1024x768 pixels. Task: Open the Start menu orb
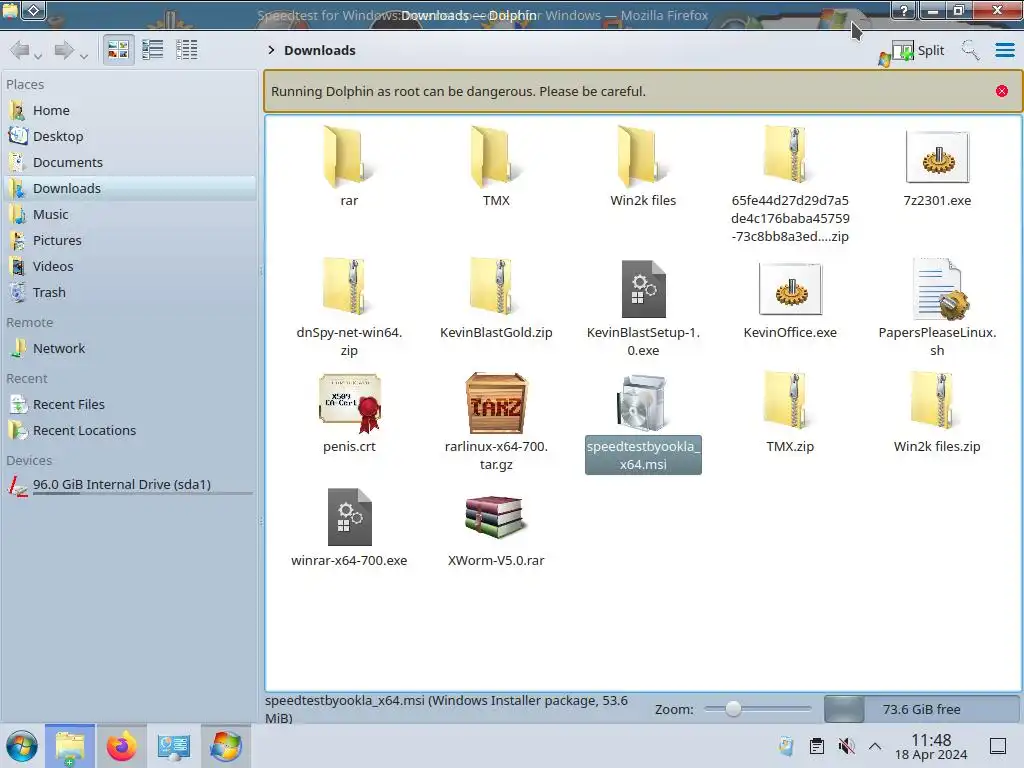22,746
